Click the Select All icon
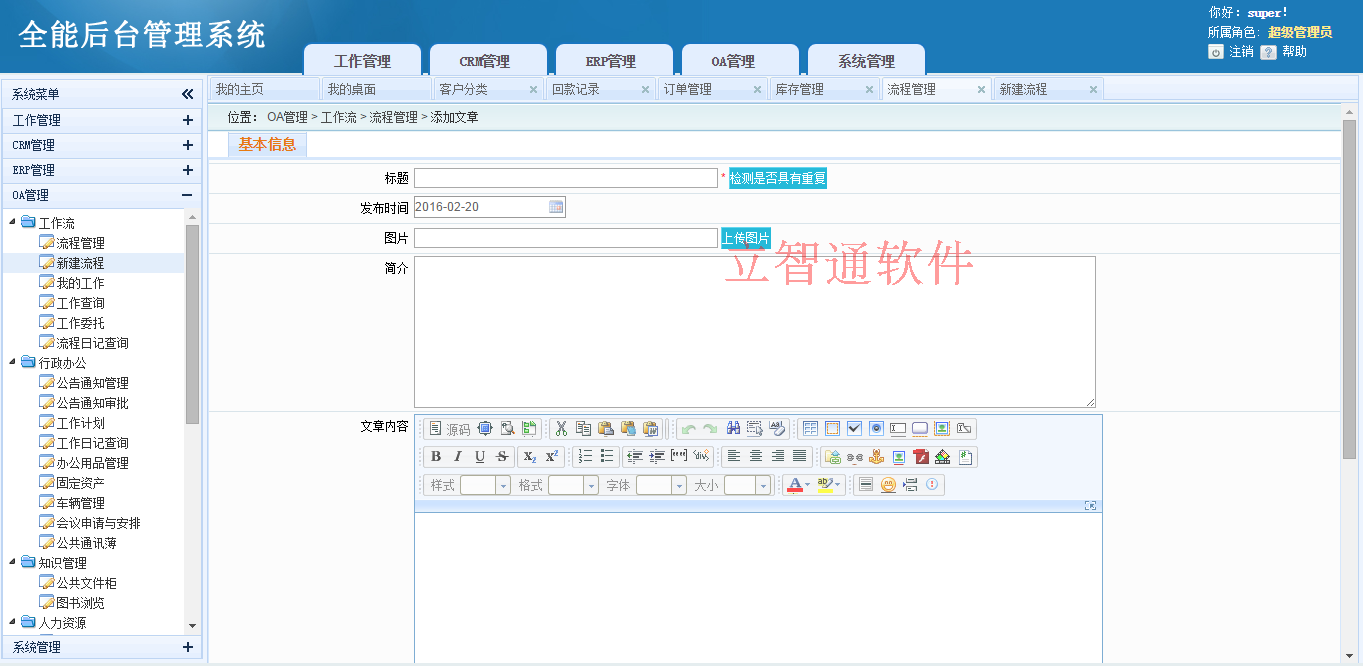Image resolution: width=1363 pixels, height=666 pixels. [x=755, y=429]
